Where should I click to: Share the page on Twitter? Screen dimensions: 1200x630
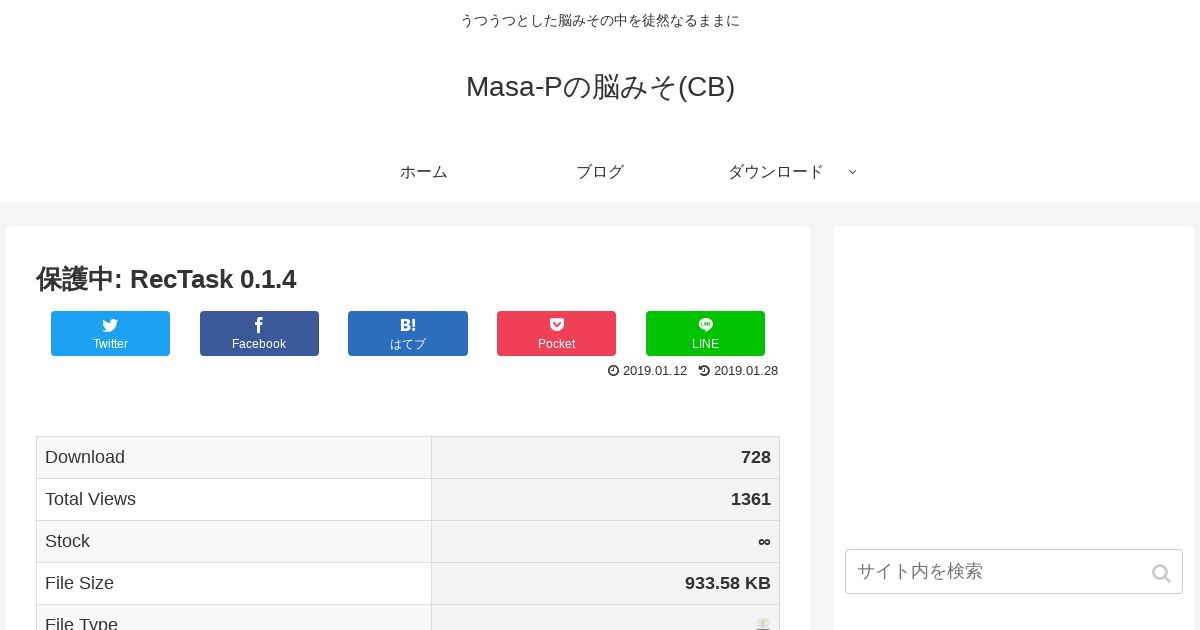[x=110, y=333]
